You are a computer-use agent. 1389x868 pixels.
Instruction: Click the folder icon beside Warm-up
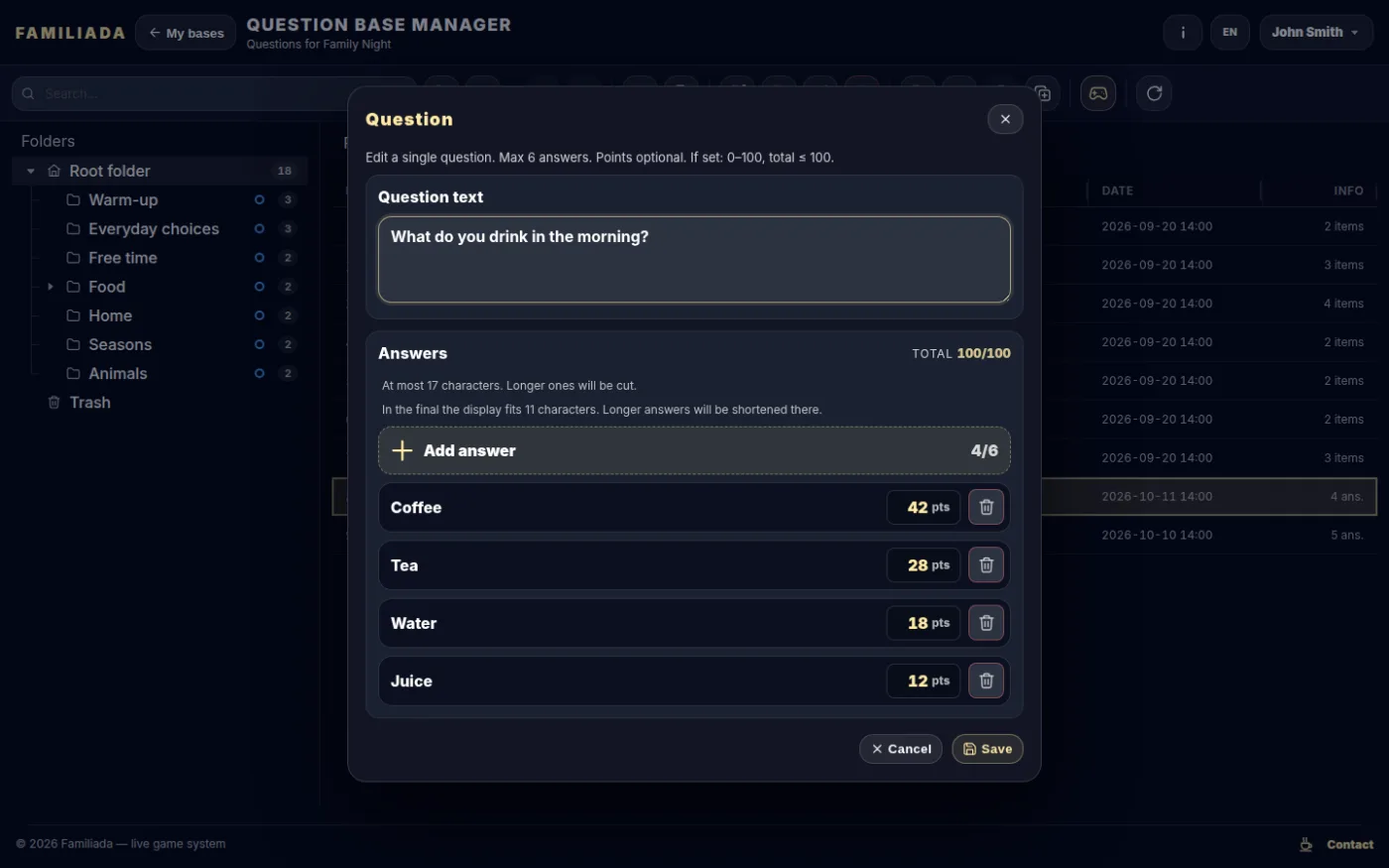tap(72, 199)
